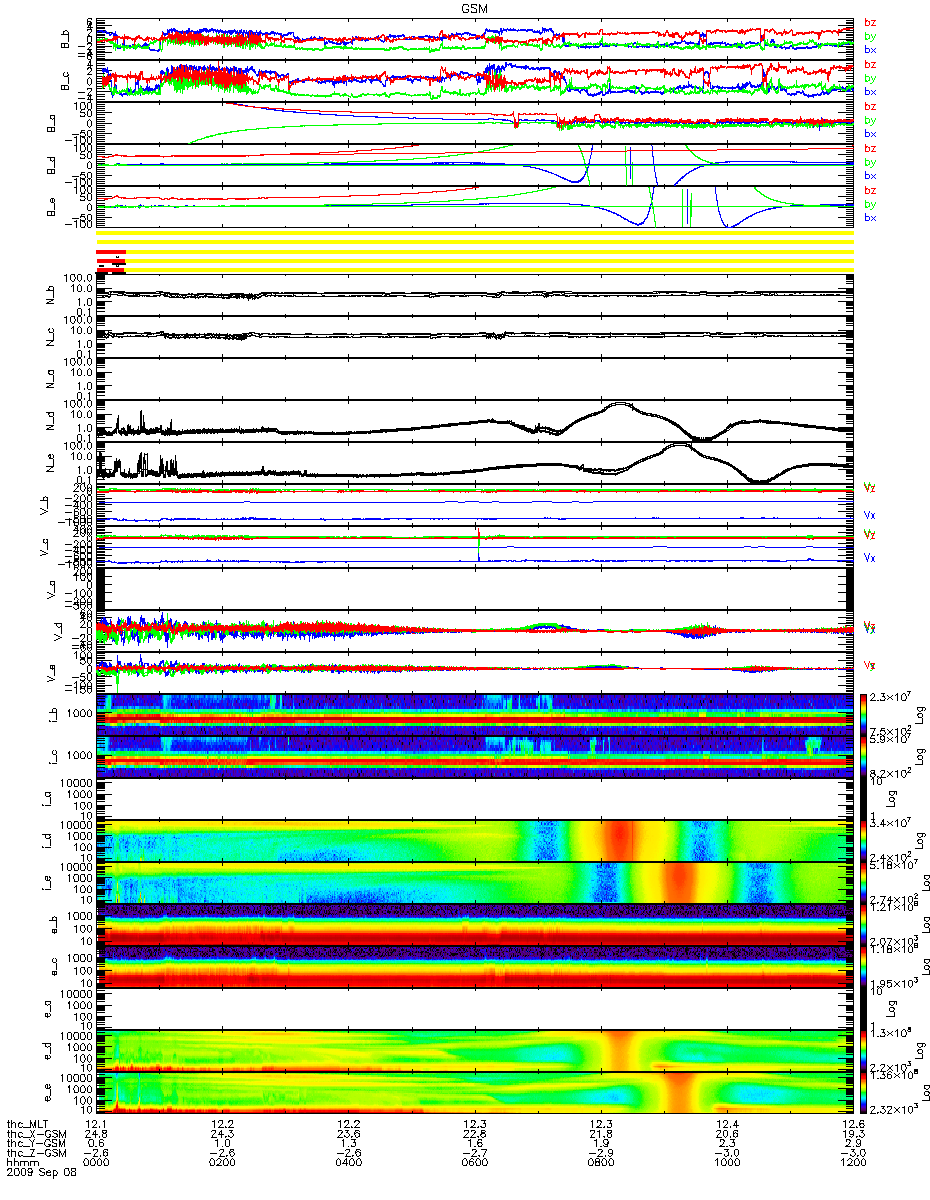Click the 0200 time tick label

pyautogui.click(x=222, y=1164)
